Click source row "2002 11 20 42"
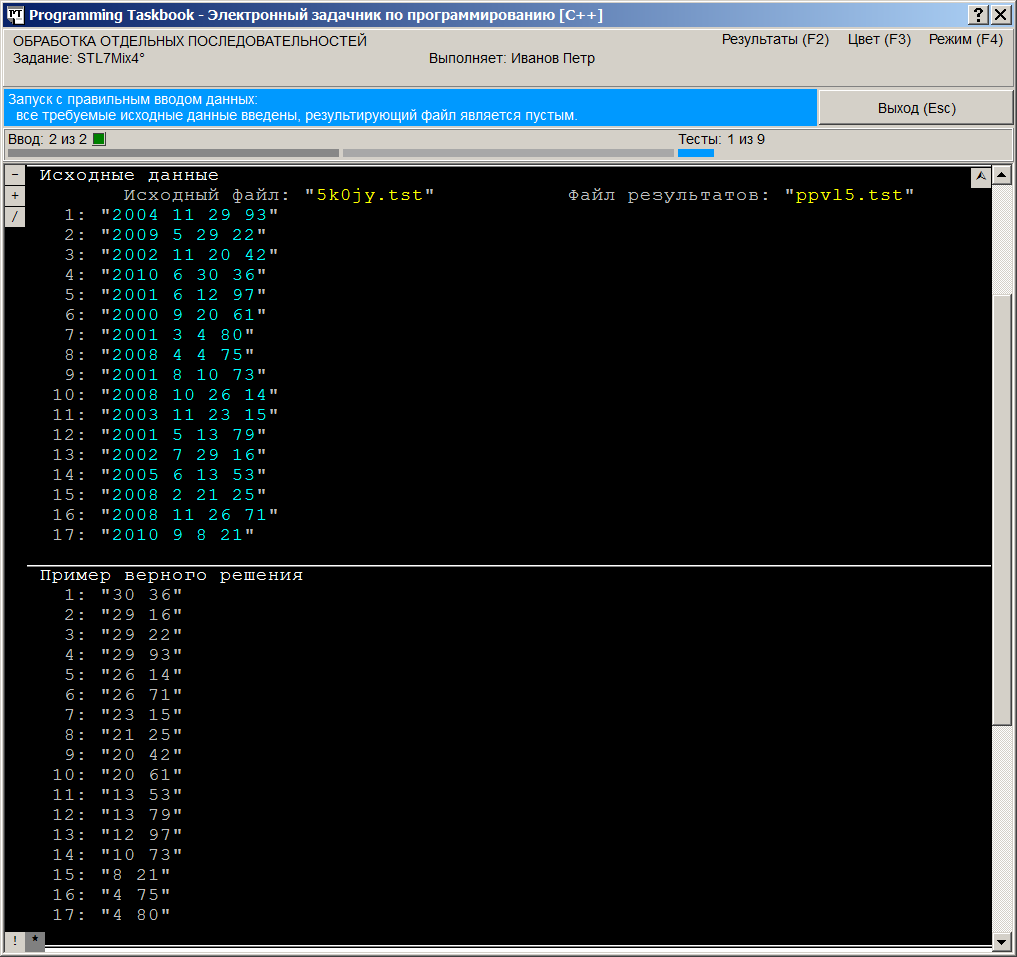The width and height of the screenshot is (1017, 957). click(x=189, y=255)
